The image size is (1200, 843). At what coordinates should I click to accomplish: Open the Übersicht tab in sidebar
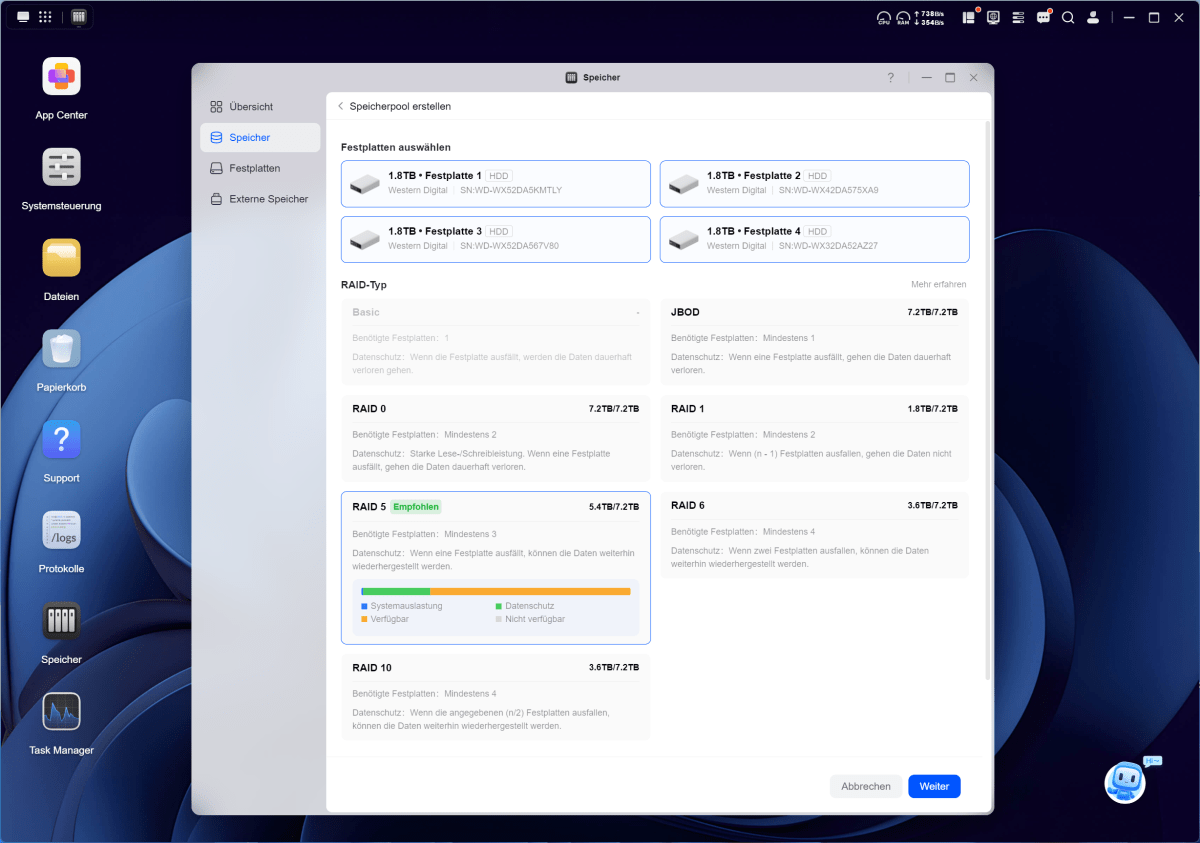coord(260,107)
